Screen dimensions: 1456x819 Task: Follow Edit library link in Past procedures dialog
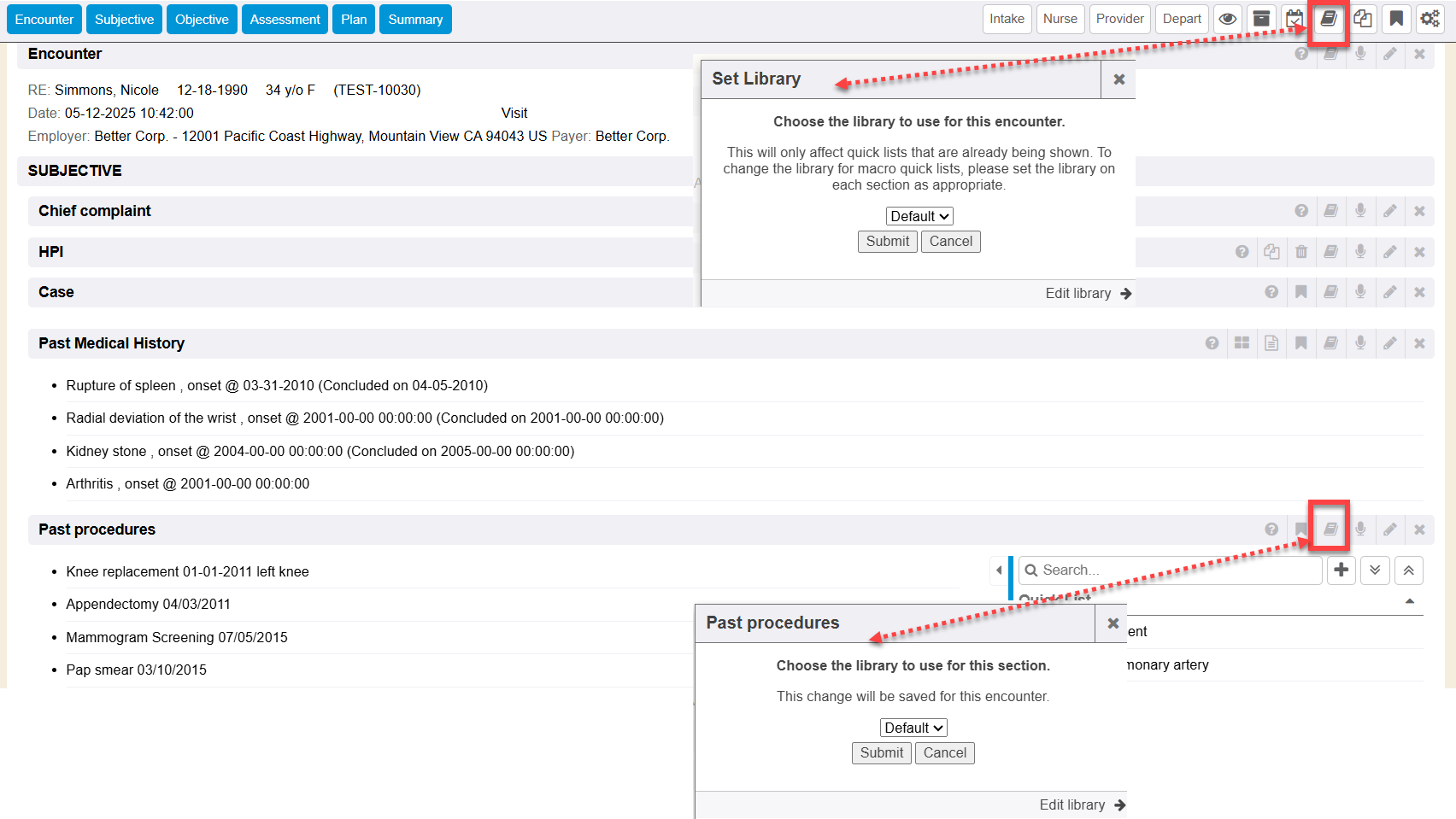(x=1082, y=805)
